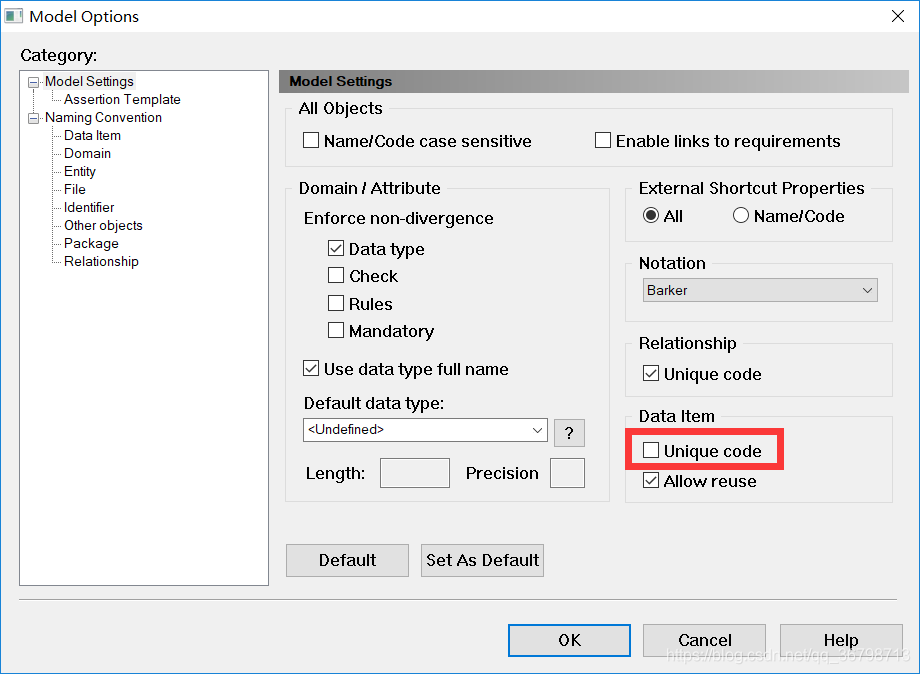920x674 pixels.
Task: Toggle Relationship Unique code checkbox
Action: tap(651, 374)
